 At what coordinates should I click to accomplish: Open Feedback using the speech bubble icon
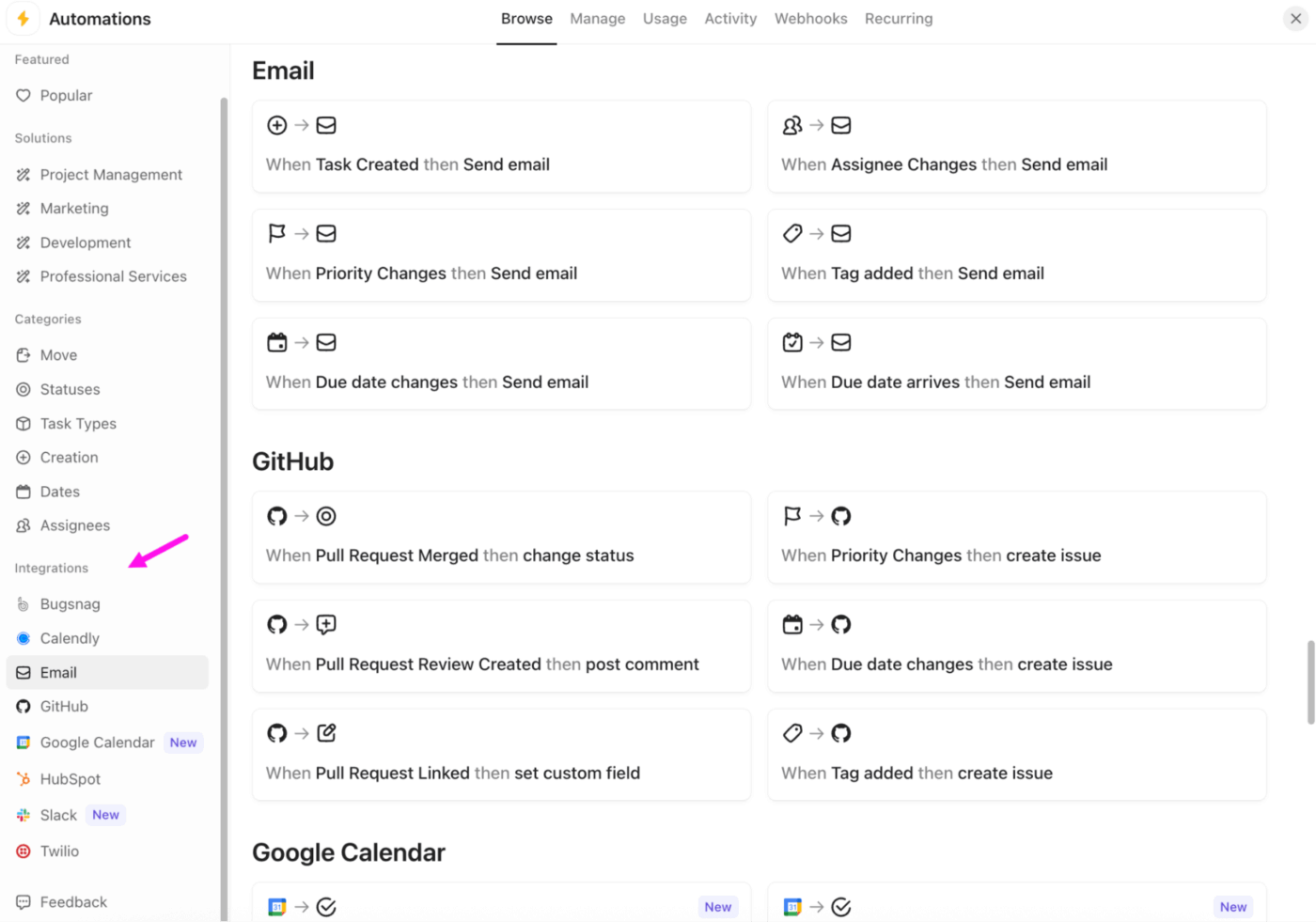coord(23,901)
